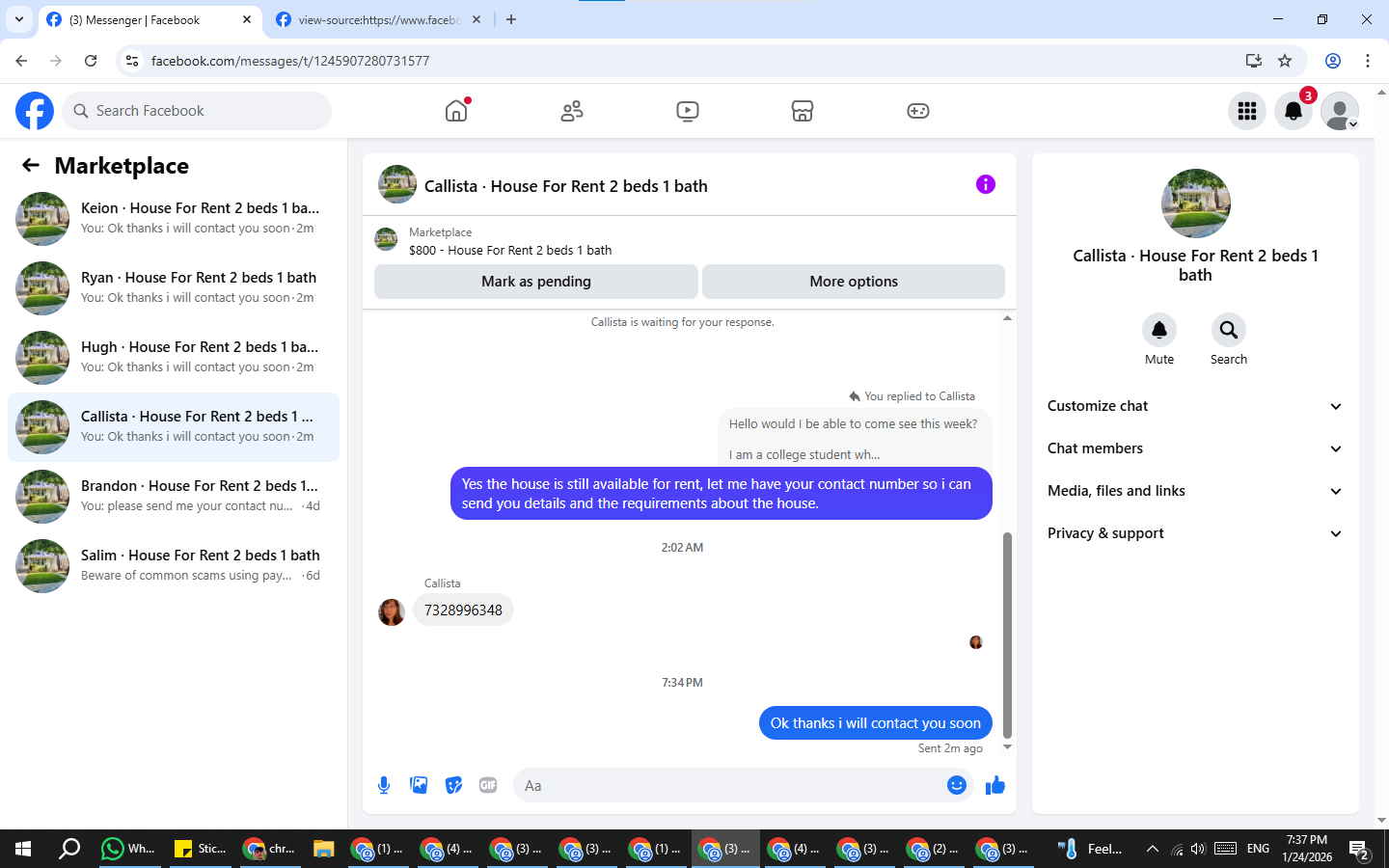
Task: Click the More options button
Action: pyautogui.click(x=854, y=282)
